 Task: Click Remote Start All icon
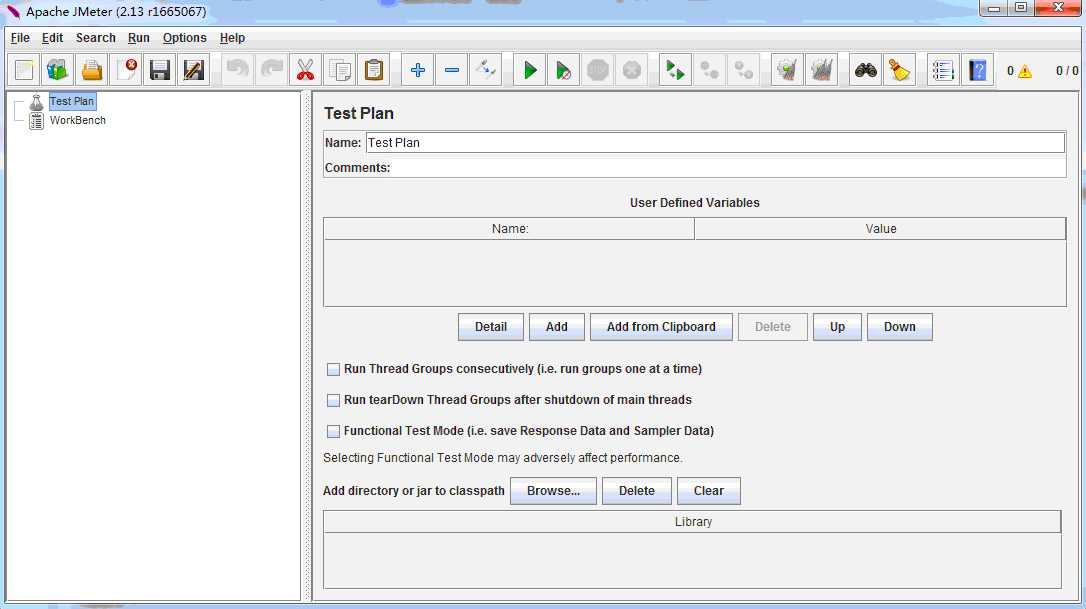675,70
